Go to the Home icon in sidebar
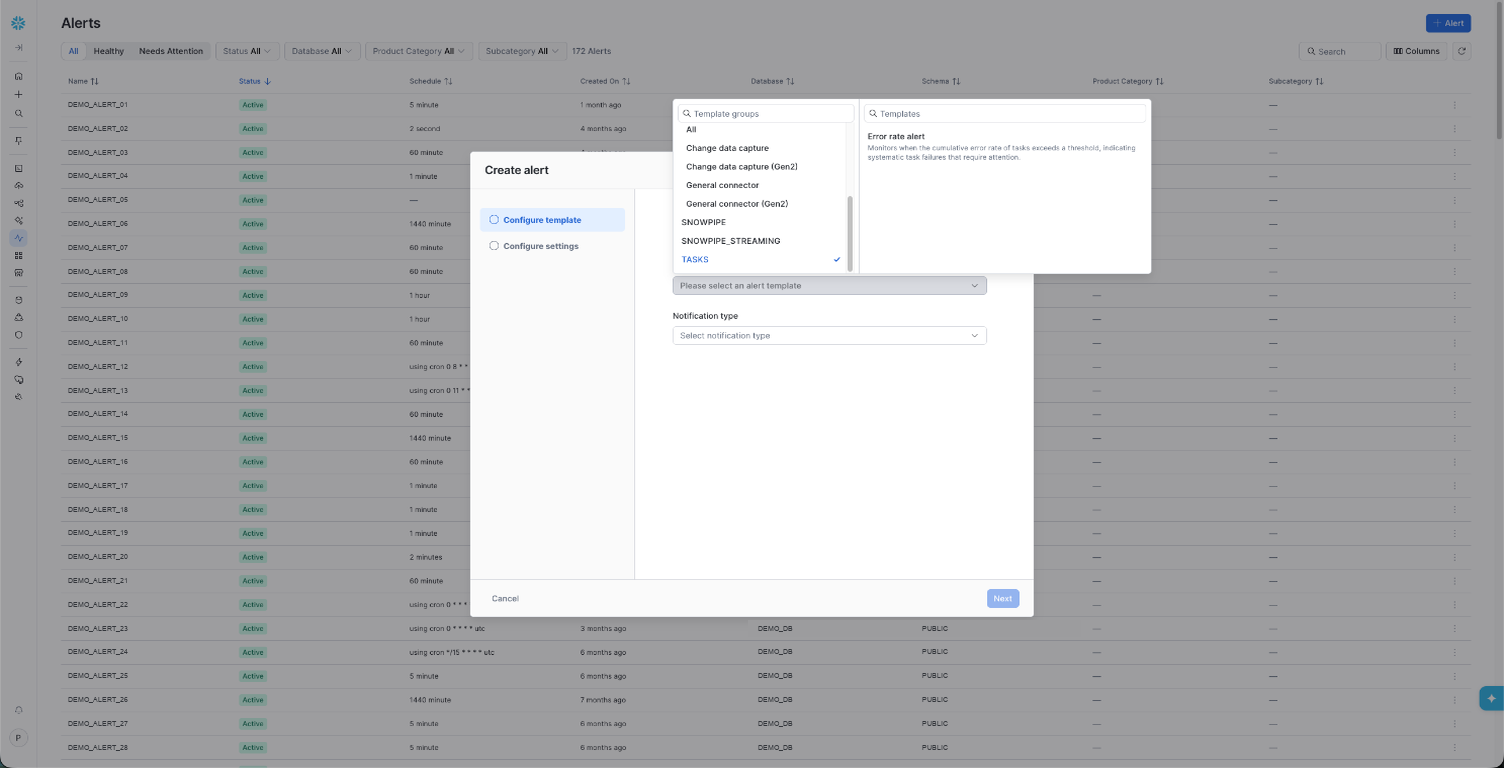The width and height of the screenshot is (1504, 768). (x=18, y=76)
